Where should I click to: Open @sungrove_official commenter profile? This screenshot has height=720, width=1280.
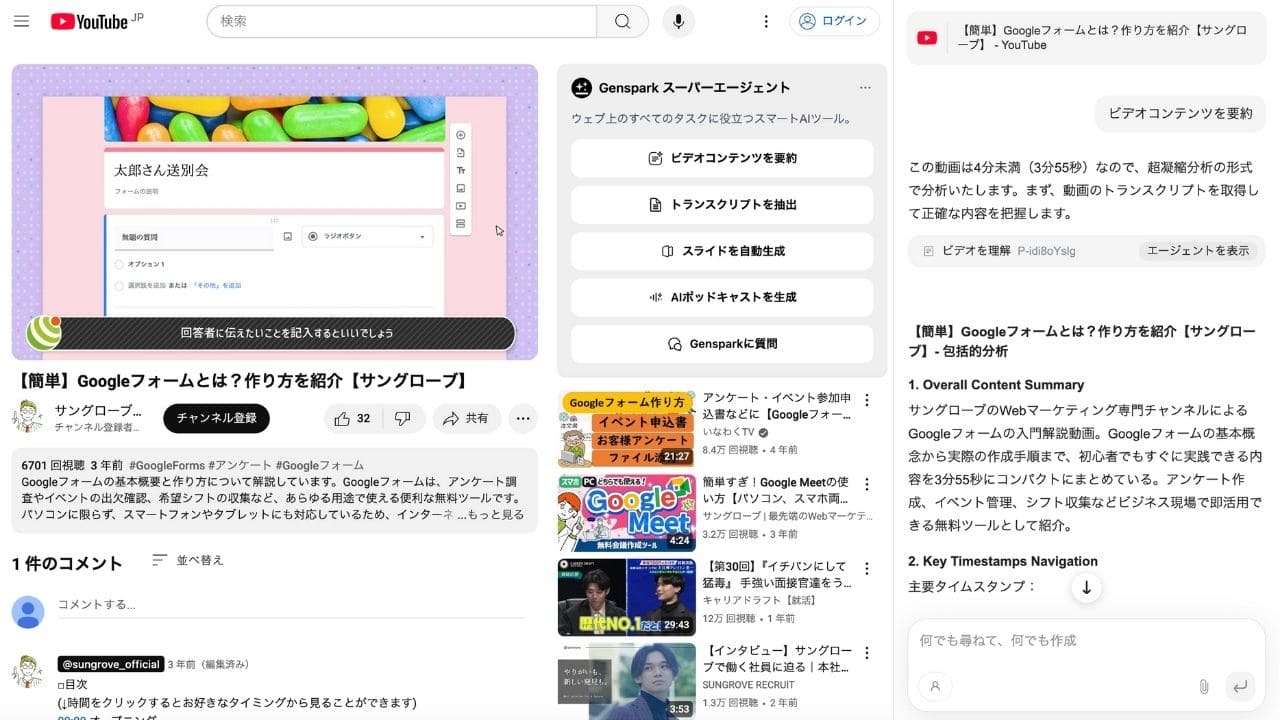pyautogui.click(x=110, y=664)
